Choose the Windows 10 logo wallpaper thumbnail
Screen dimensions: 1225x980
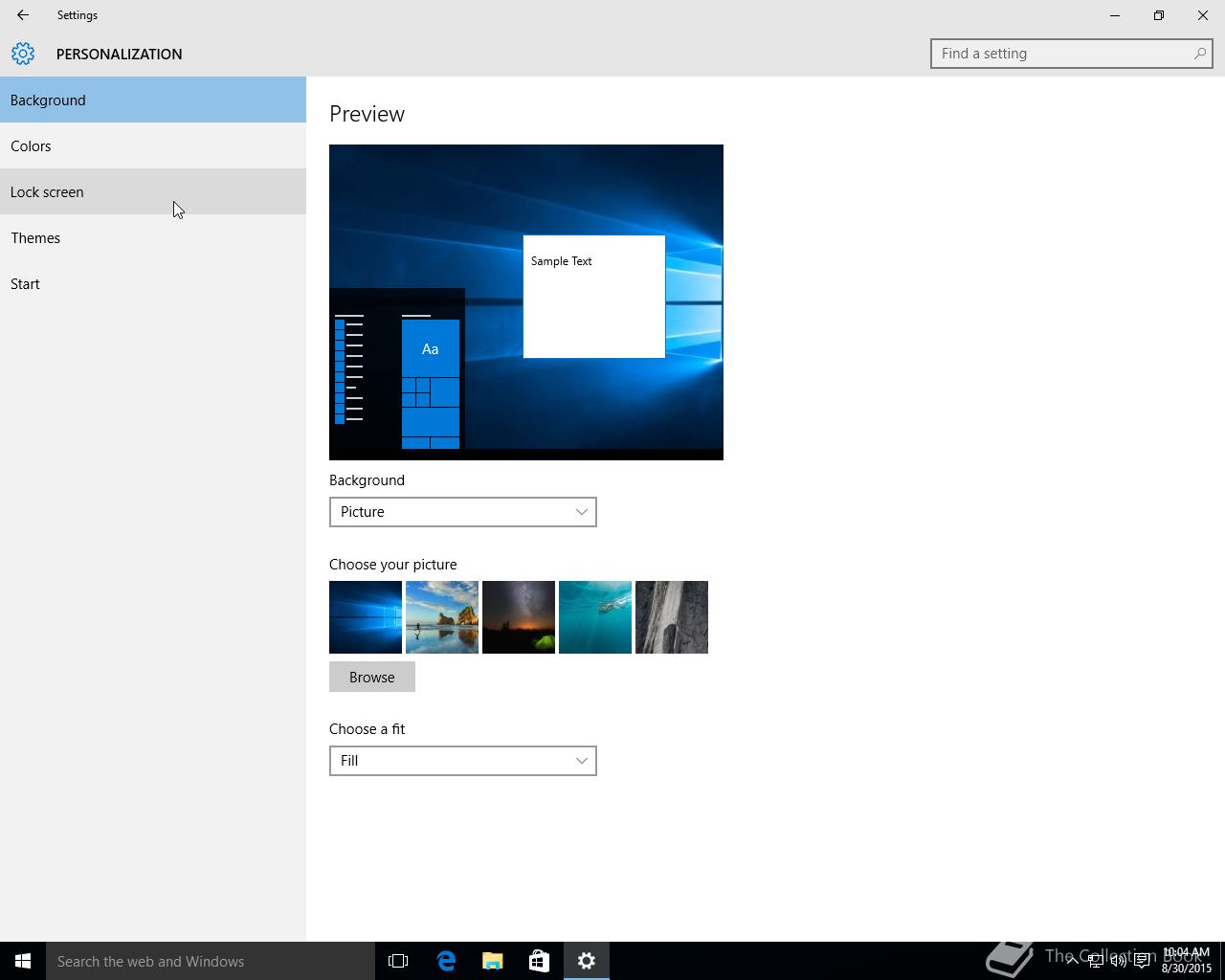pos(366,617)
